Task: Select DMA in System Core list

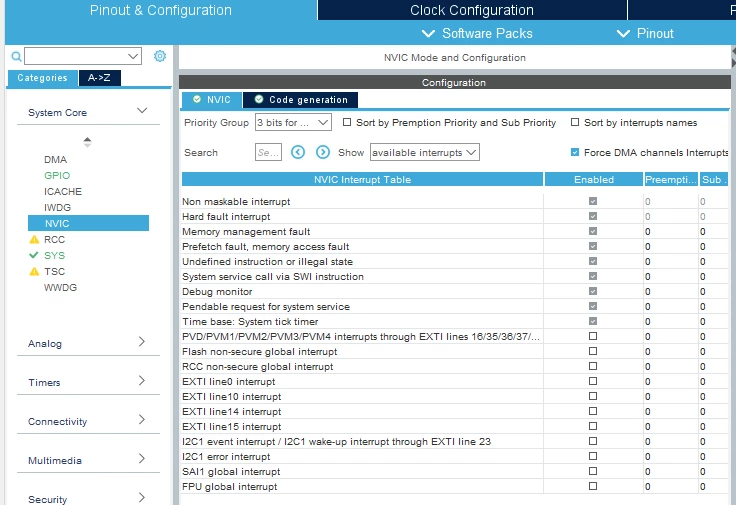Action: pyautogui.click(x=55, y=160)
